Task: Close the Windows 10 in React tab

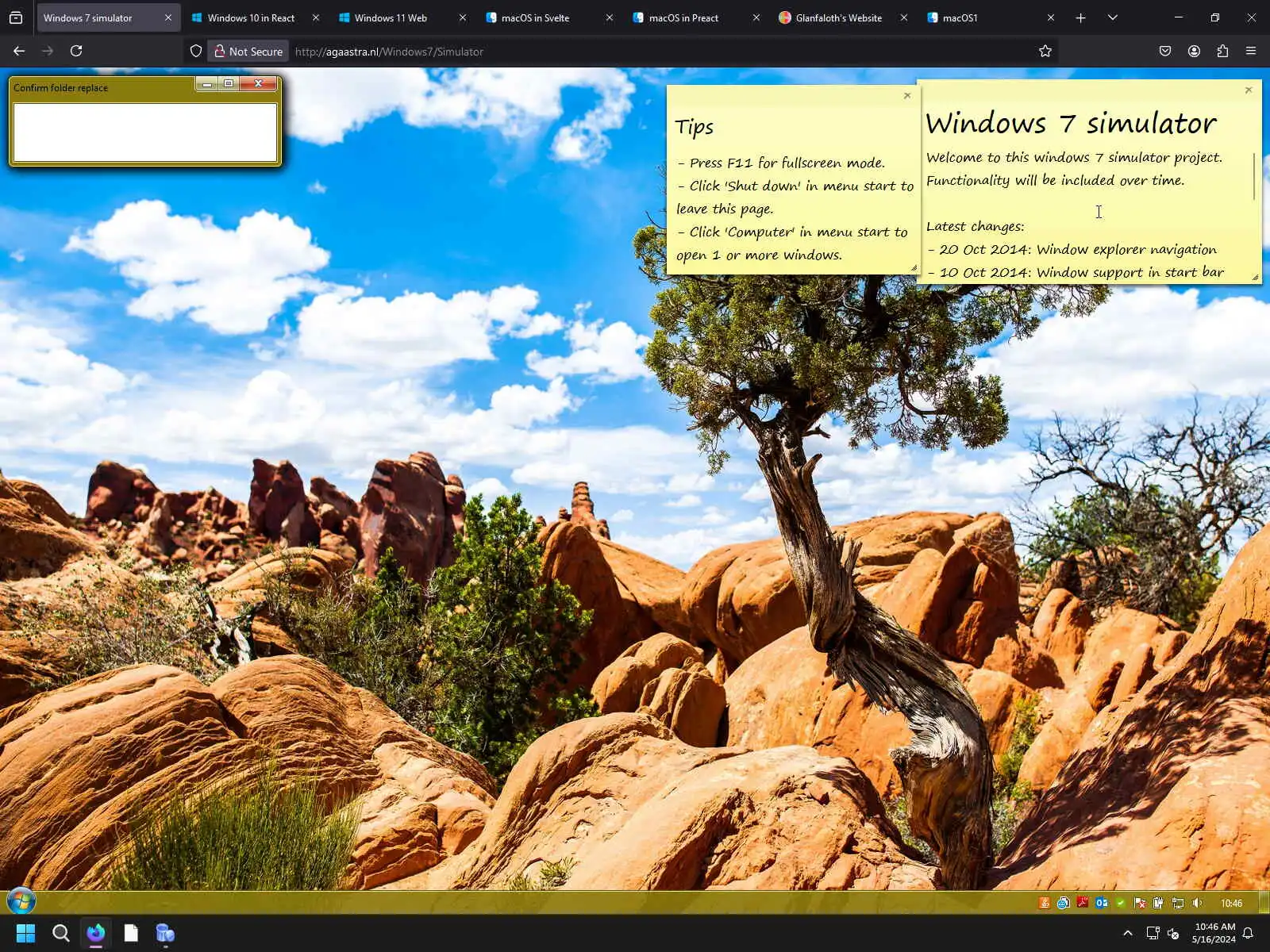Action: [x=316, y=17]
